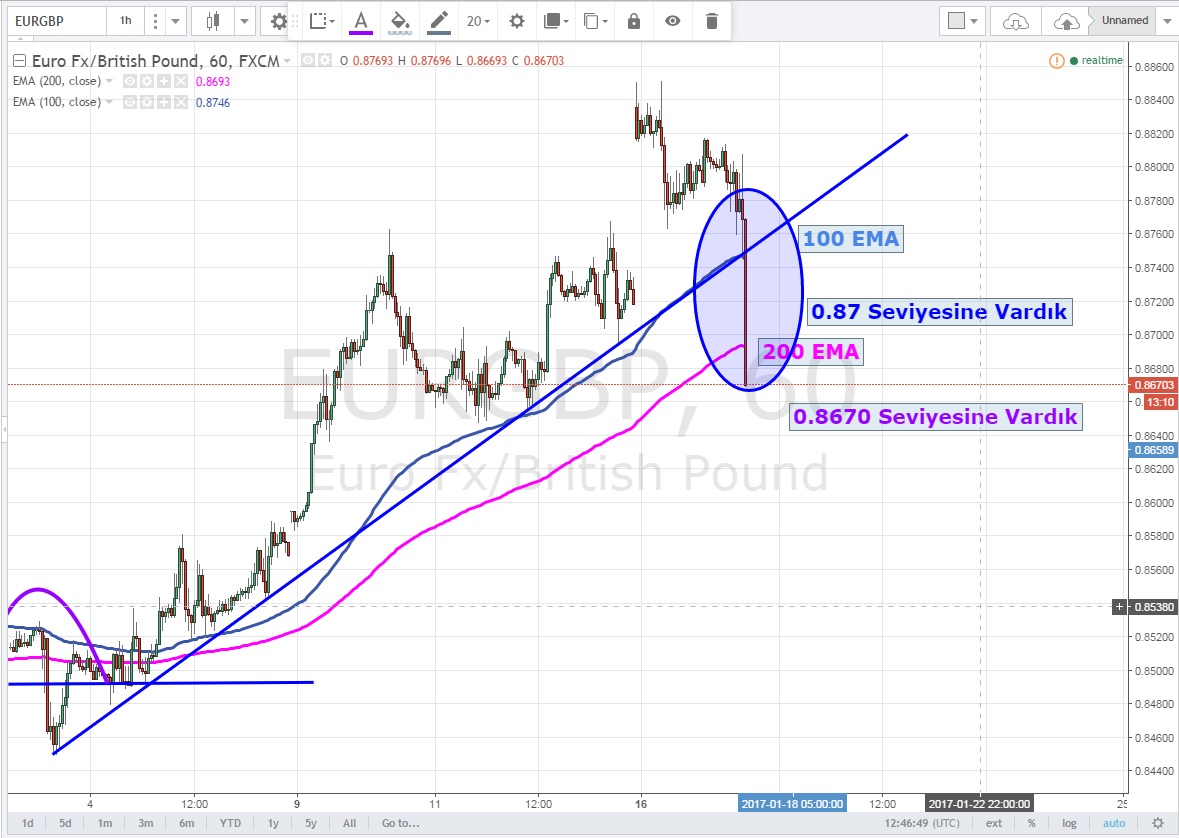
Task: Toggle percentage scale on price axis
Action: point(1031,823)
